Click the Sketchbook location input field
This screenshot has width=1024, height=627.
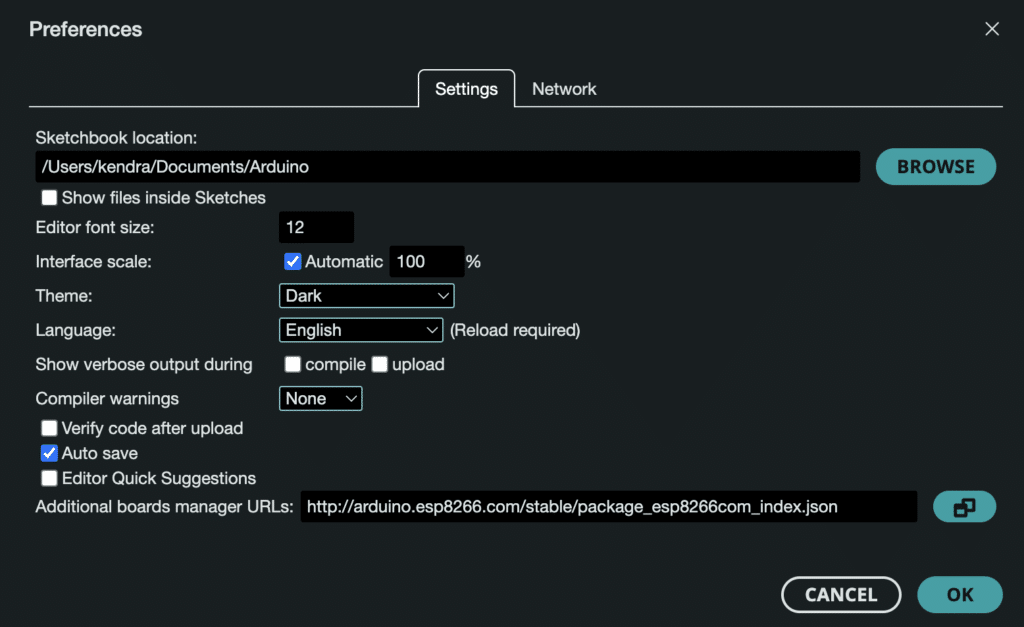click(448, 166)
